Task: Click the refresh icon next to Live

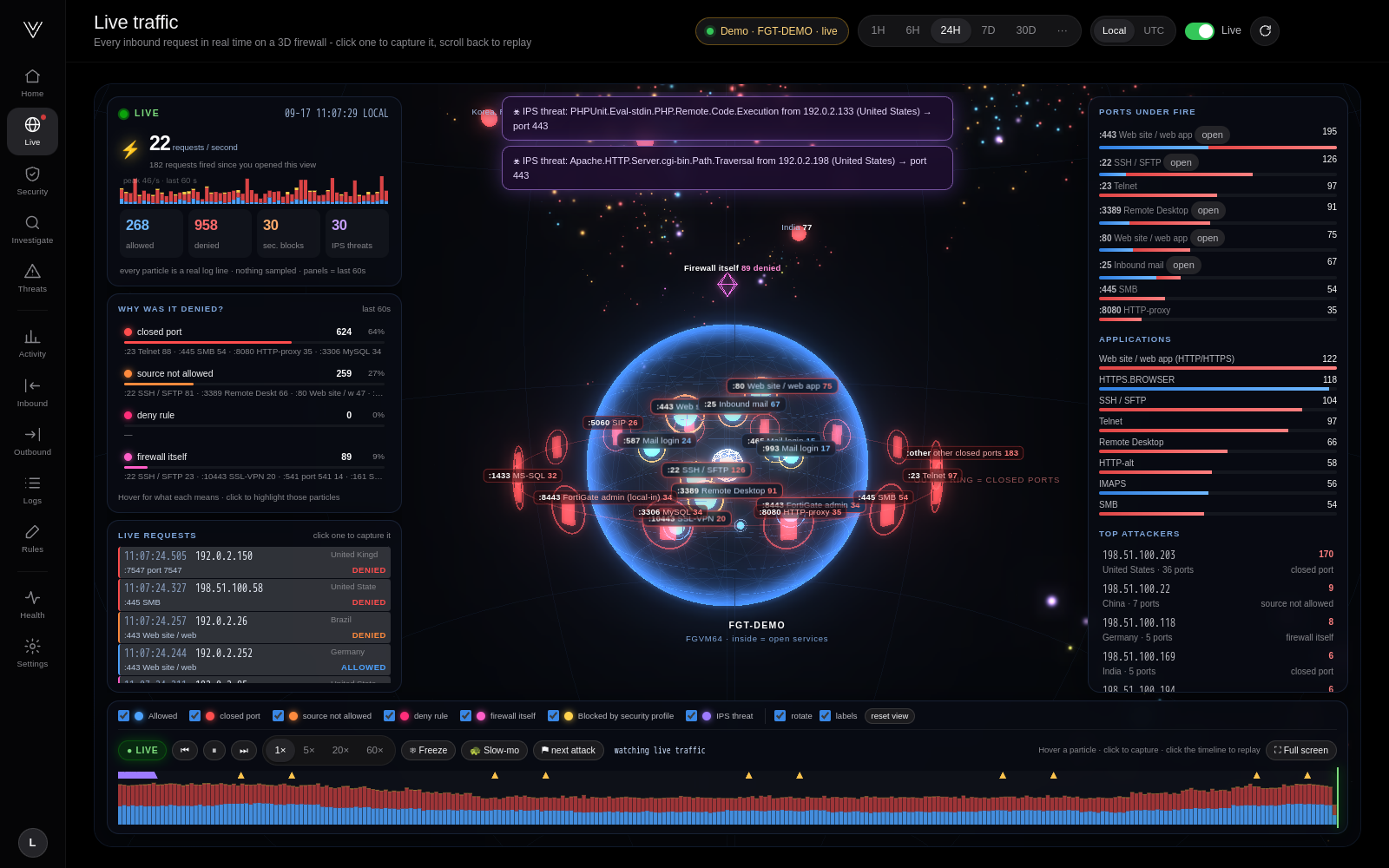Action: pos(1265,30)
